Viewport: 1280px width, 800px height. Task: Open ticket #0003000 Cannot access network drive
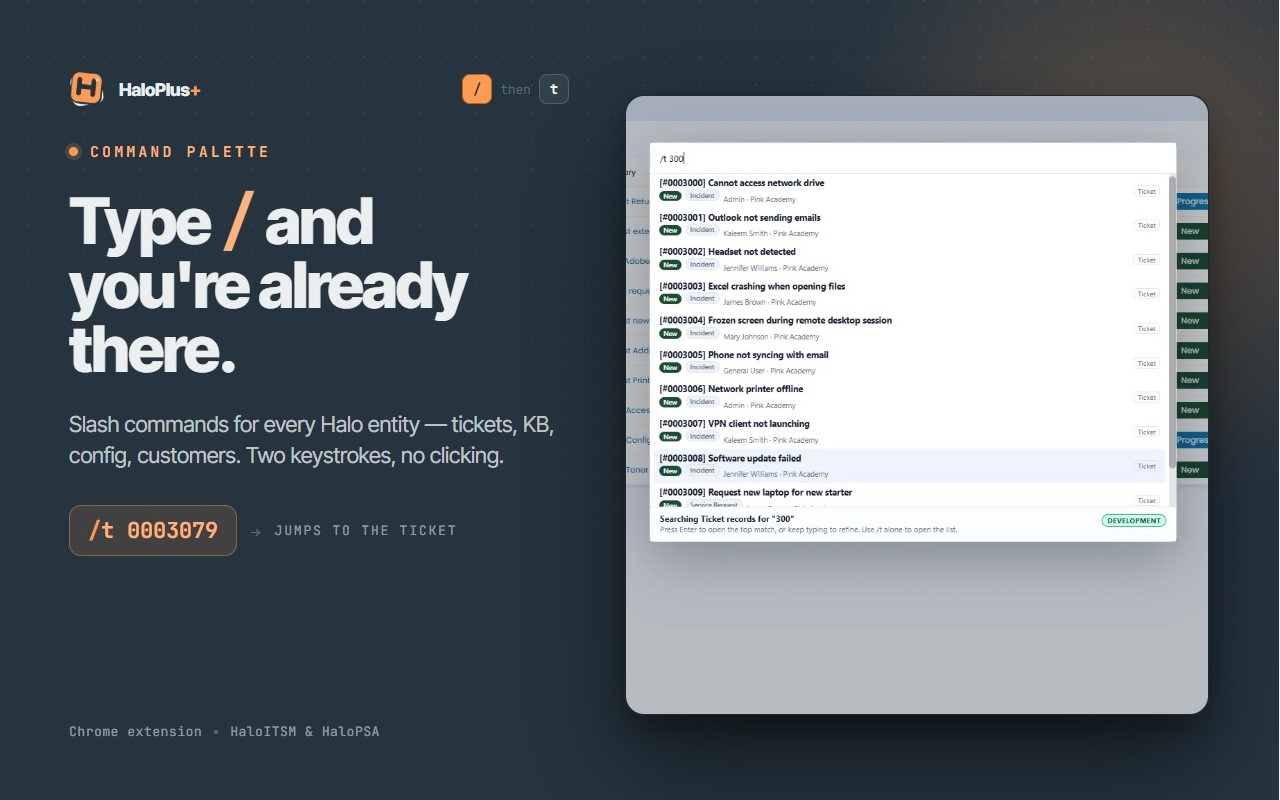pyautogui.click(x=909, y=190)
